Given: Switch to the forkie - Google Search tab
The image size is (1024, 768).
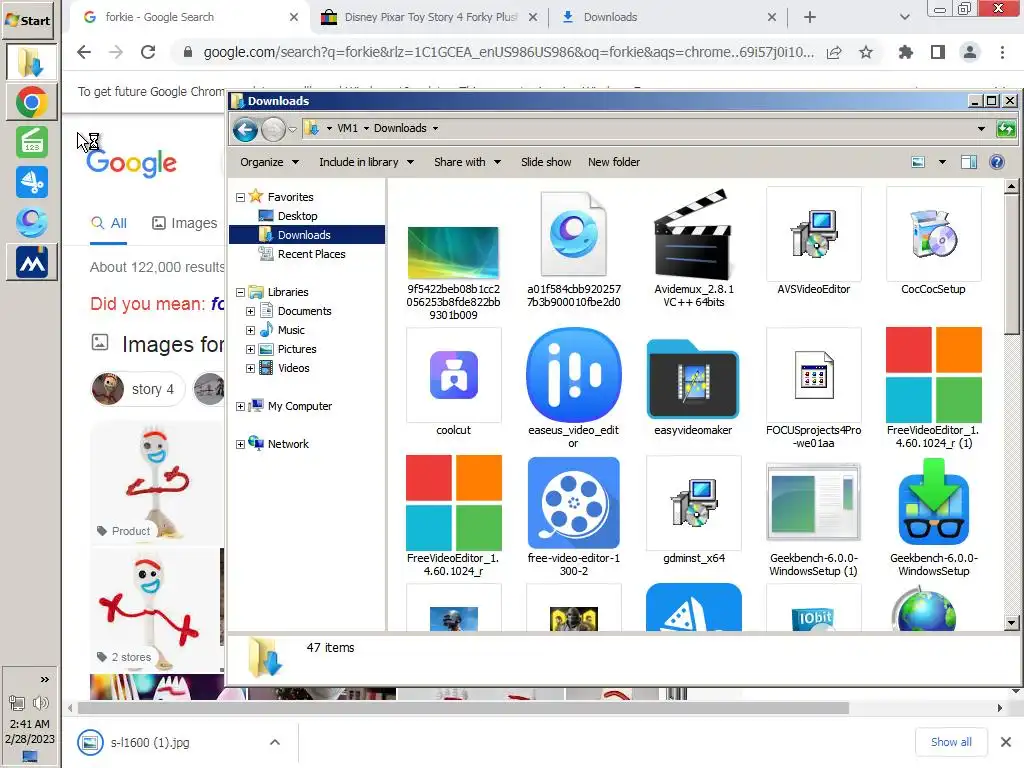Looking at the screenshot, I should [x=189, y=17].
